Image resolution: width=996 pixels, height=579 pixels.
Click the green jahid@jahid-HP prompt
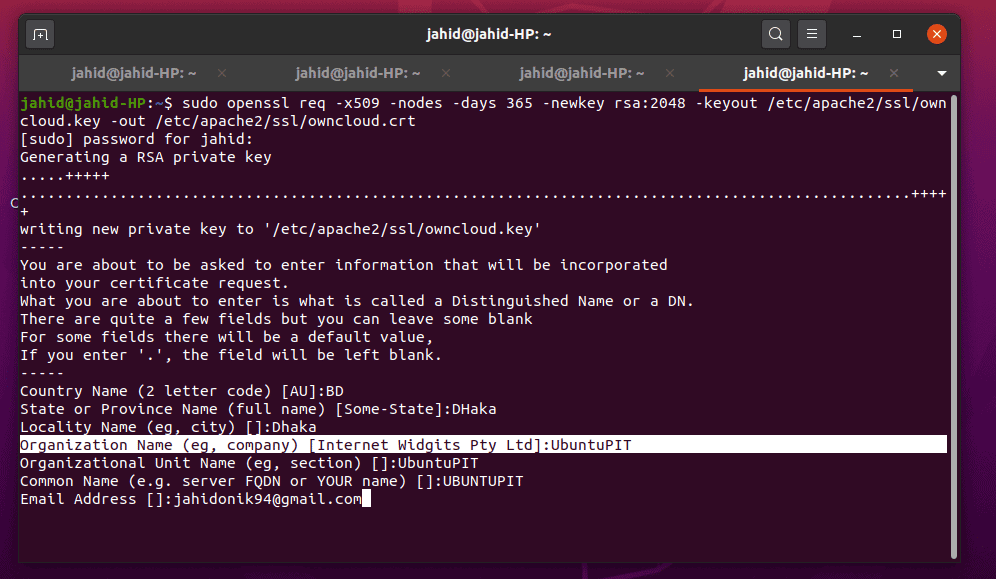coord(83,103)
